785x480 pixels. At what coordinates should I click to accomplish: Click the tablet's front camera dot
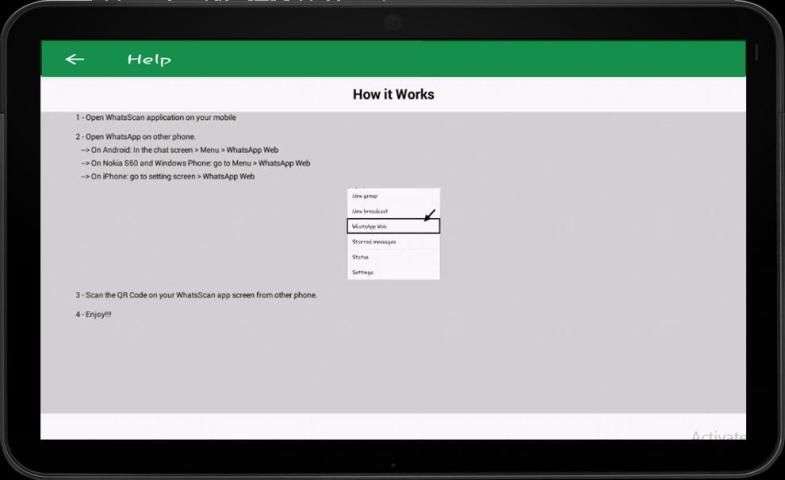392,20
